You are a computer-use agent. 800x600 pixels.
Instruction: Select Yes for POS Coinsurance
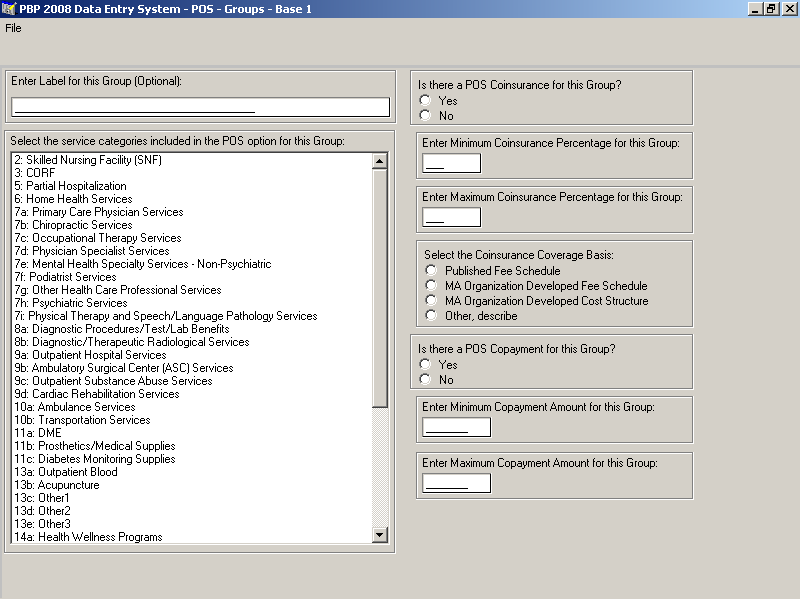pos(425,100)
